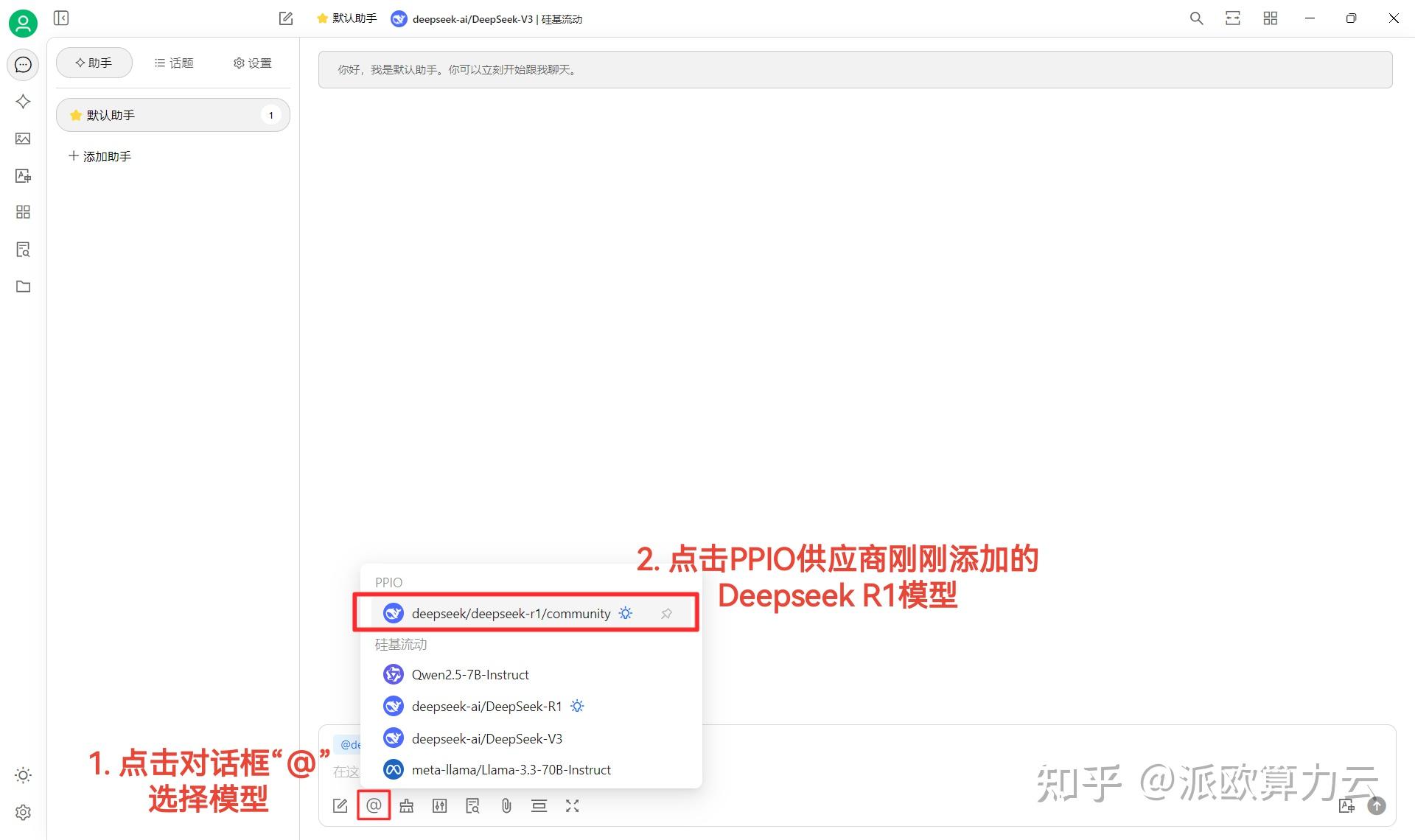Open the translation tool in left sidebar
This screenshot has width=1415, height=840.
point(23,175)
